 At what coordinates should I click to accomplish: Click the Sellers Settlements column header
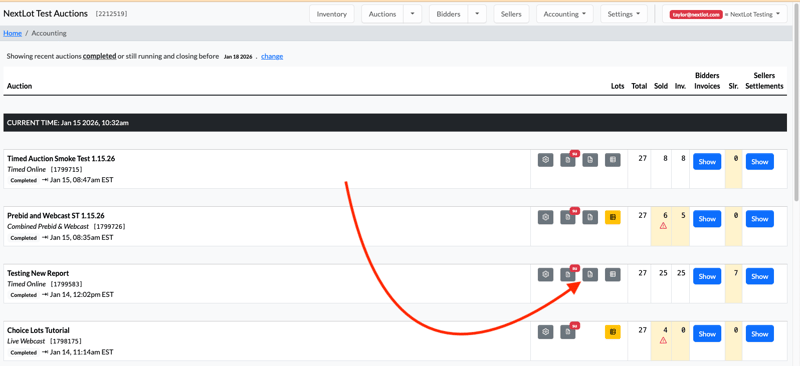tap(764, 81)
